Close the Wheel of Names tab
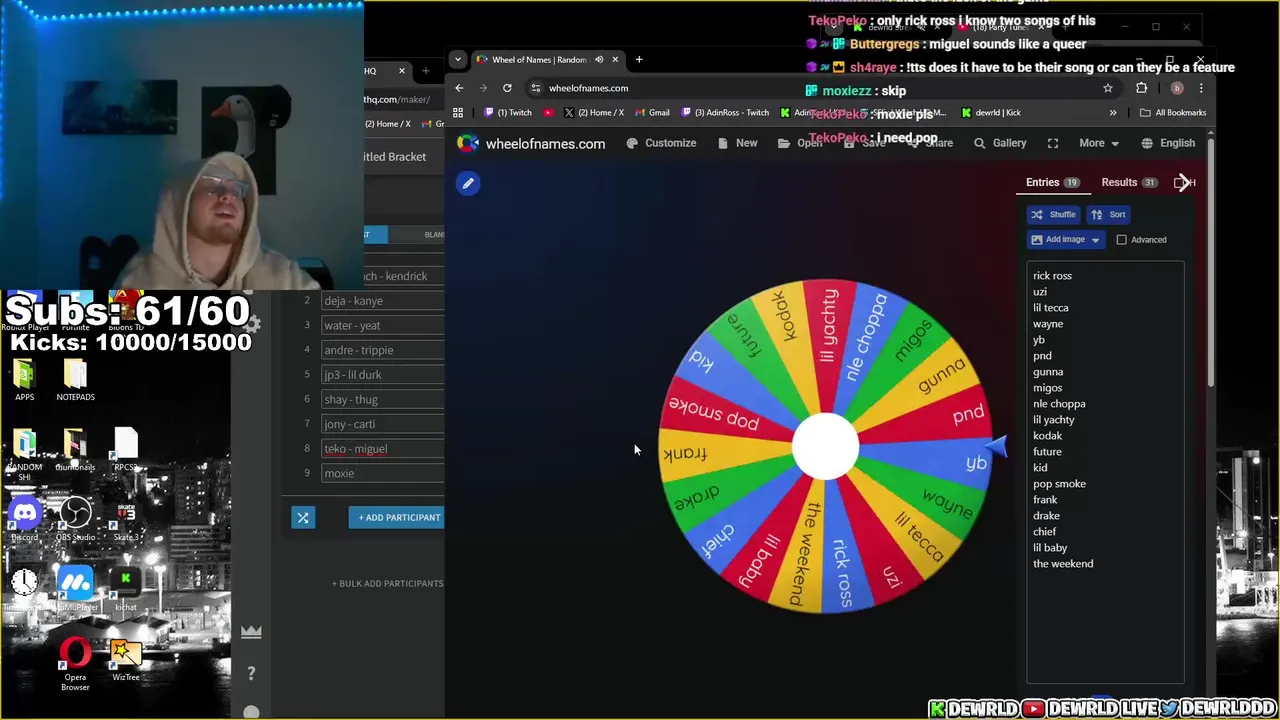This screenshot has height=720, width=1280. coord(615,60)
